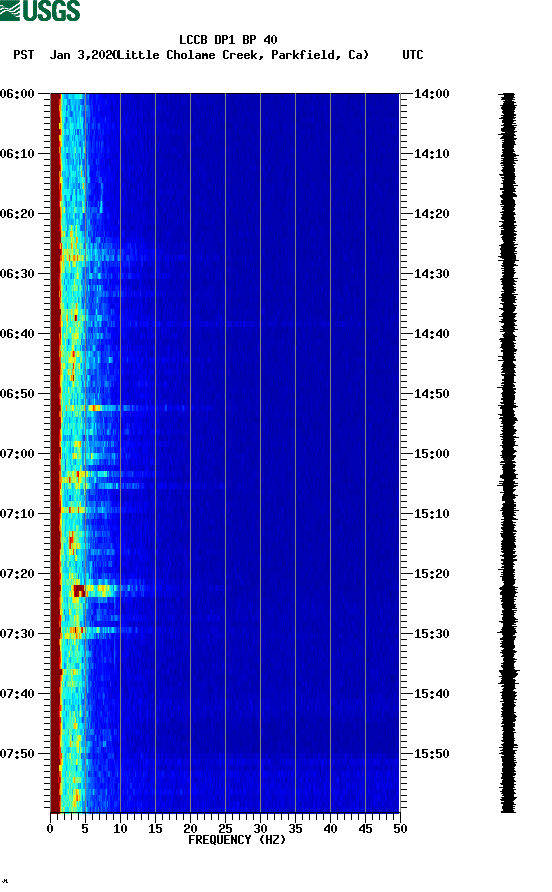
Task: Click the 06:10 PST time label
Action: pos(17,154)
